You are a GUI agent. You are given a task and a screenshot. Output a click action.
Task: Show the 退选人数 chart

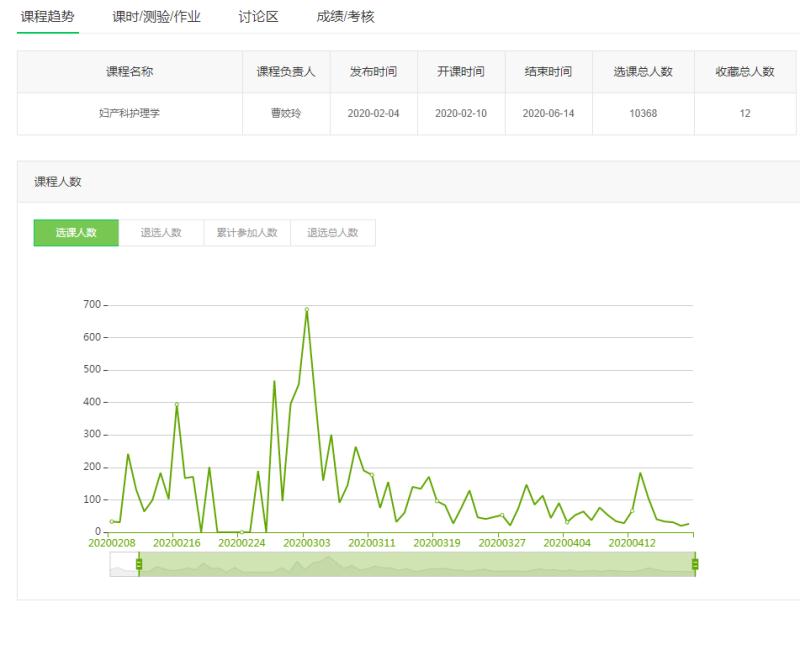coord(161,233)
